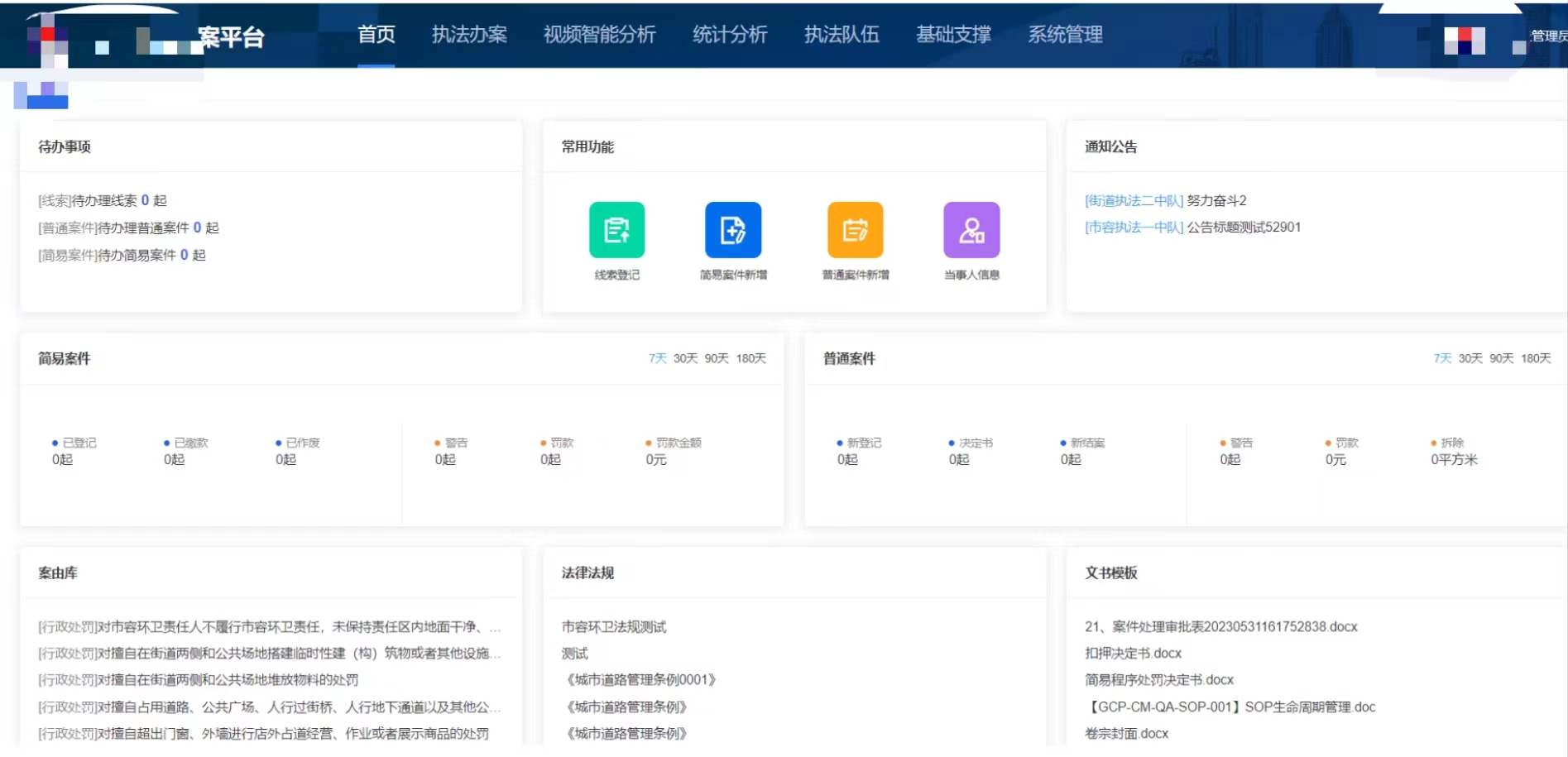1568x757 pixels.
Task: Click the 已作废 count in 简易案件
Action: pos(286,460)
